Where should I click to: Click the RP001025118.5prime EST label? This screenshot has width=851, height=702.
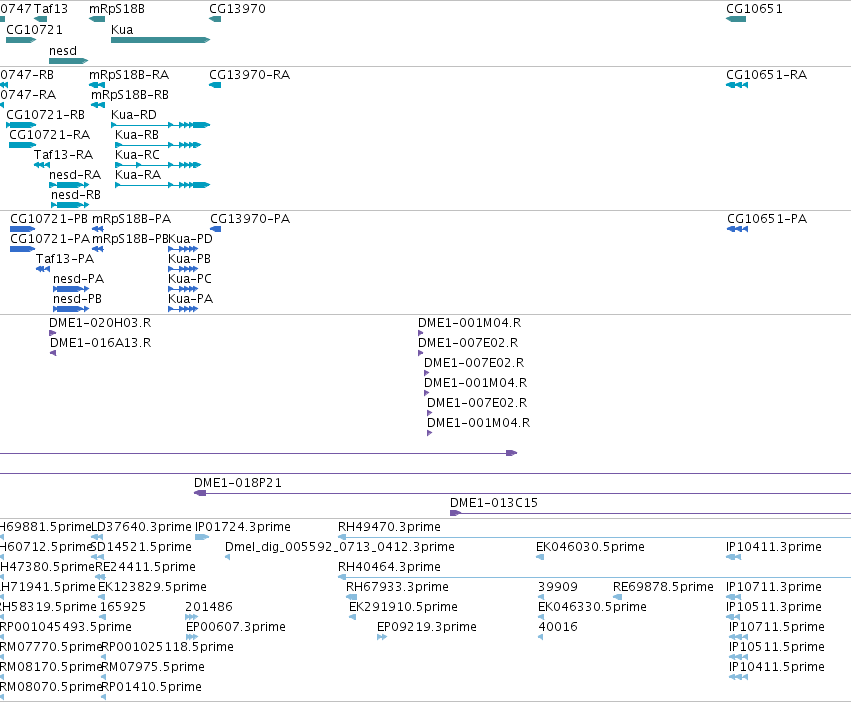tap(168, 648)
